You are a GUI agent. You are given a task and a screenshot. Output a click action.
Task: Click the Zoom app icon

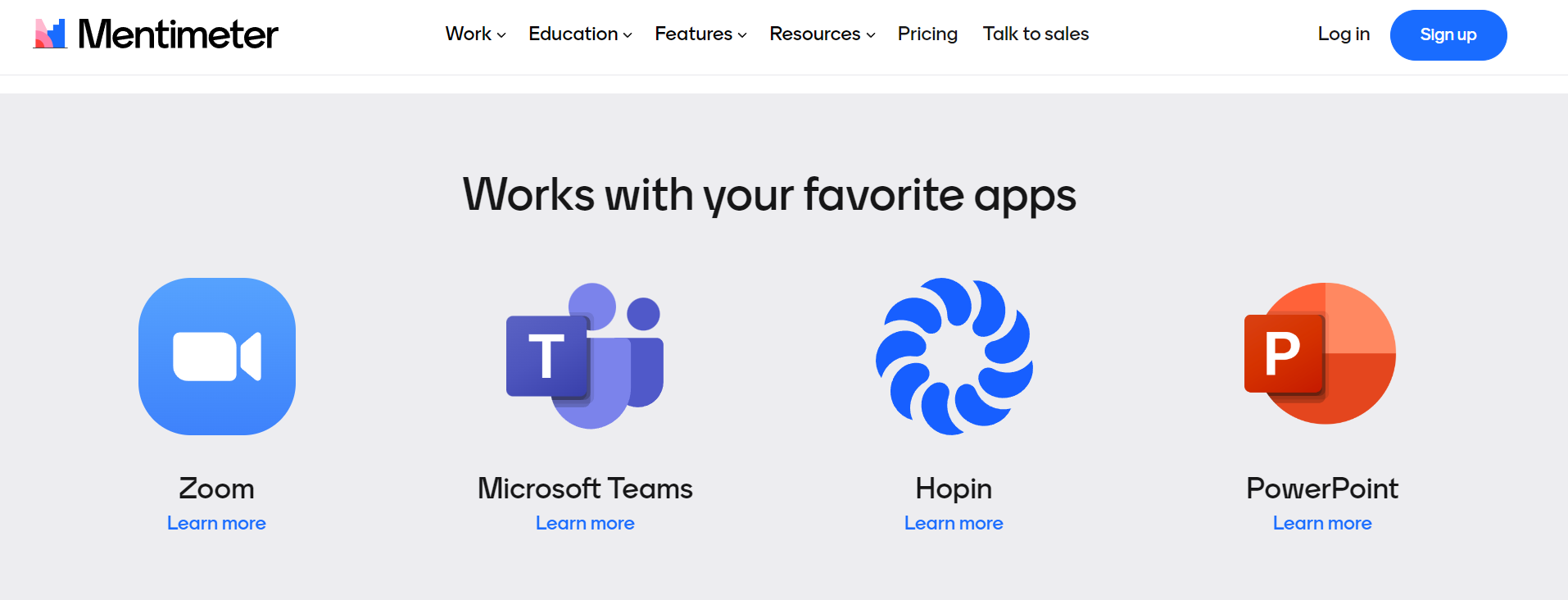tap(217, 357)
